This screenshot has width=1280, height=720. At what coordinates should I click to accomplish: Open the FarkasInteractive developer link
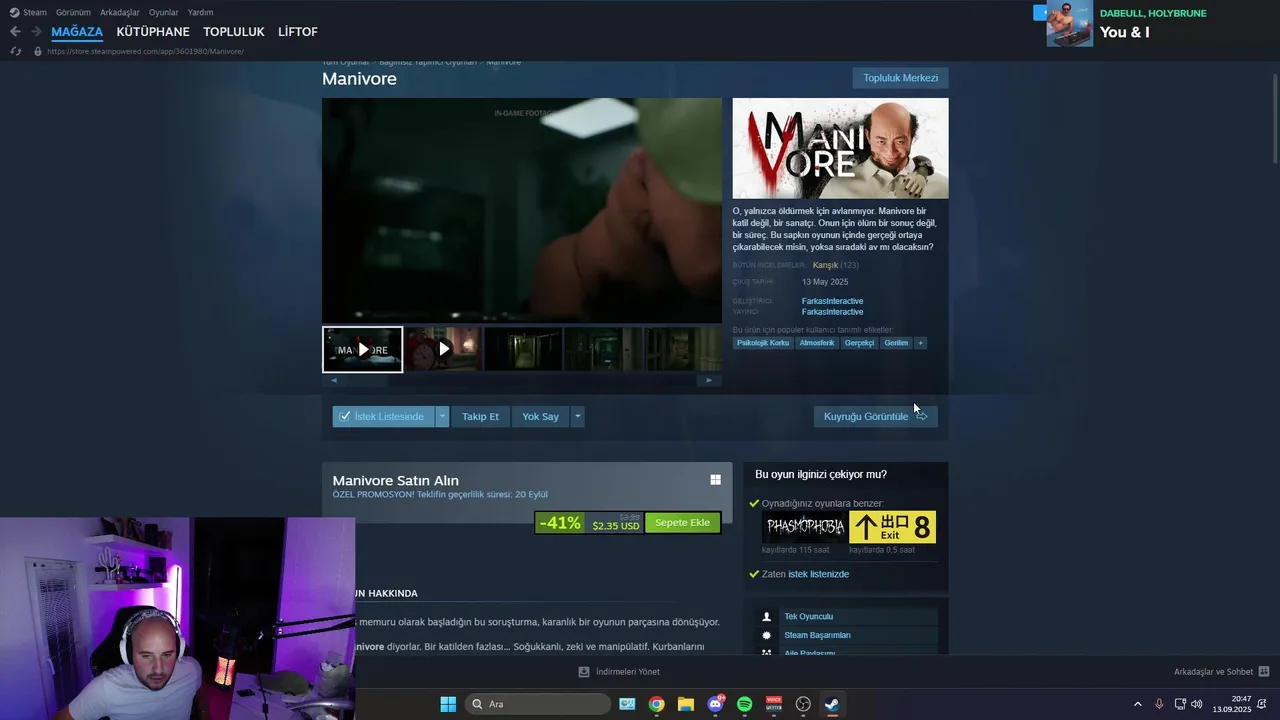[x=832, y=301]
